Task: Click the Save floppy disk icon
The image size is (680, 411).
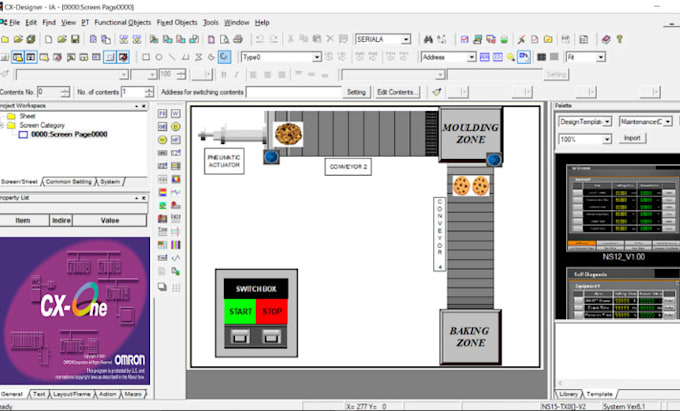Action: click(x=75, y=39)
